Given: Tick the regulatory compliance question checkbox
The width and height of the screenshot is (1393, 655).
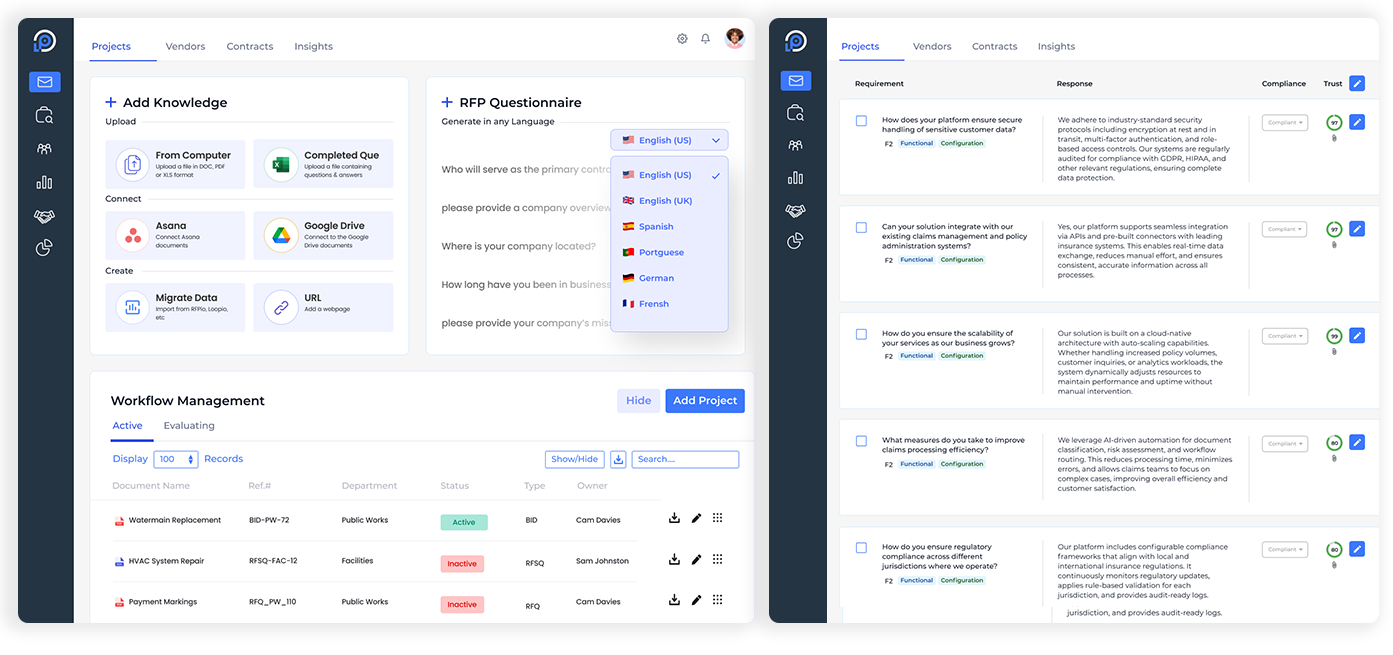Looking at the screenshot, I should 861,548.
